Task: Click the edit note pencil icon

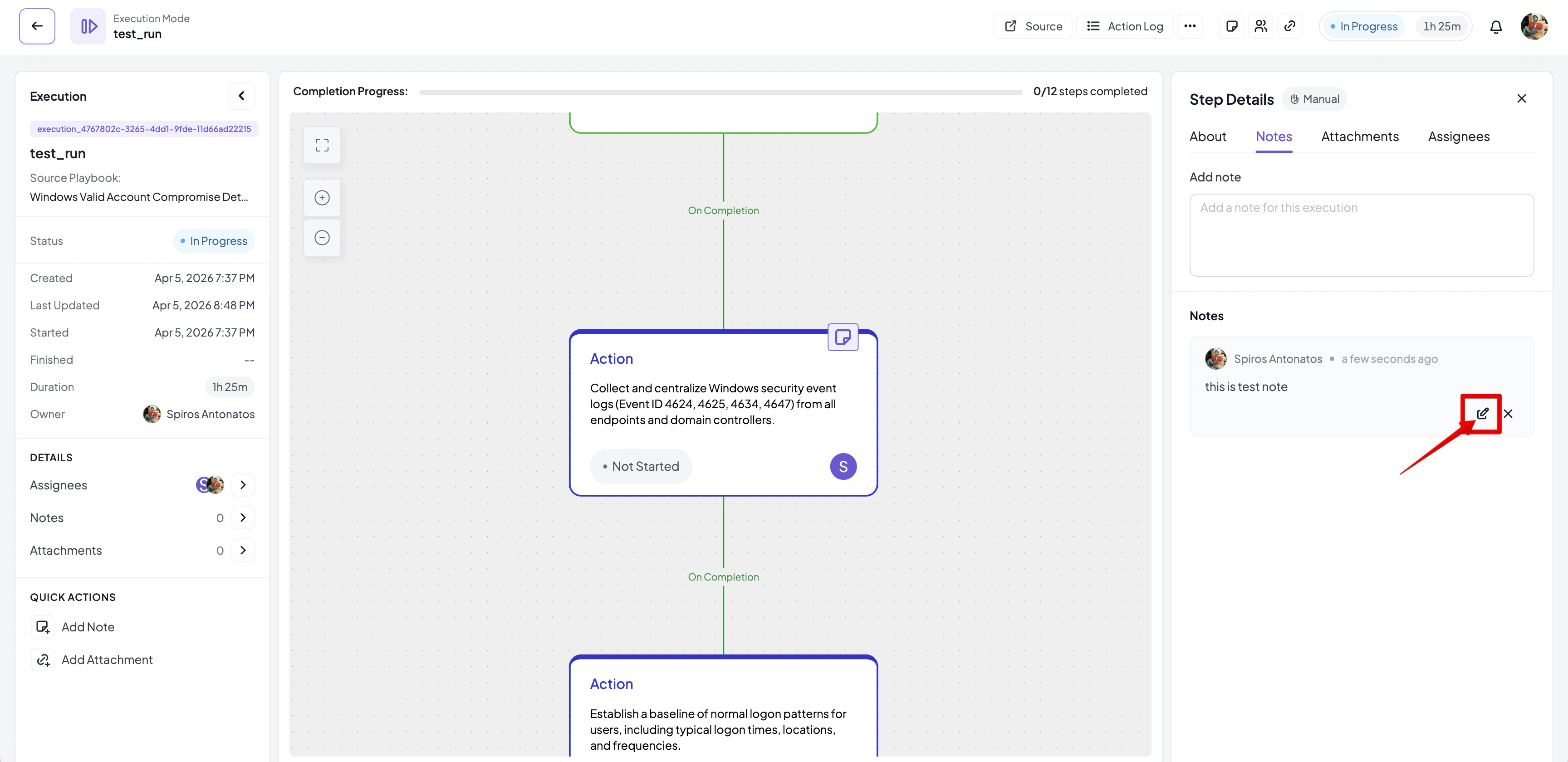Action: [1482, 414]
